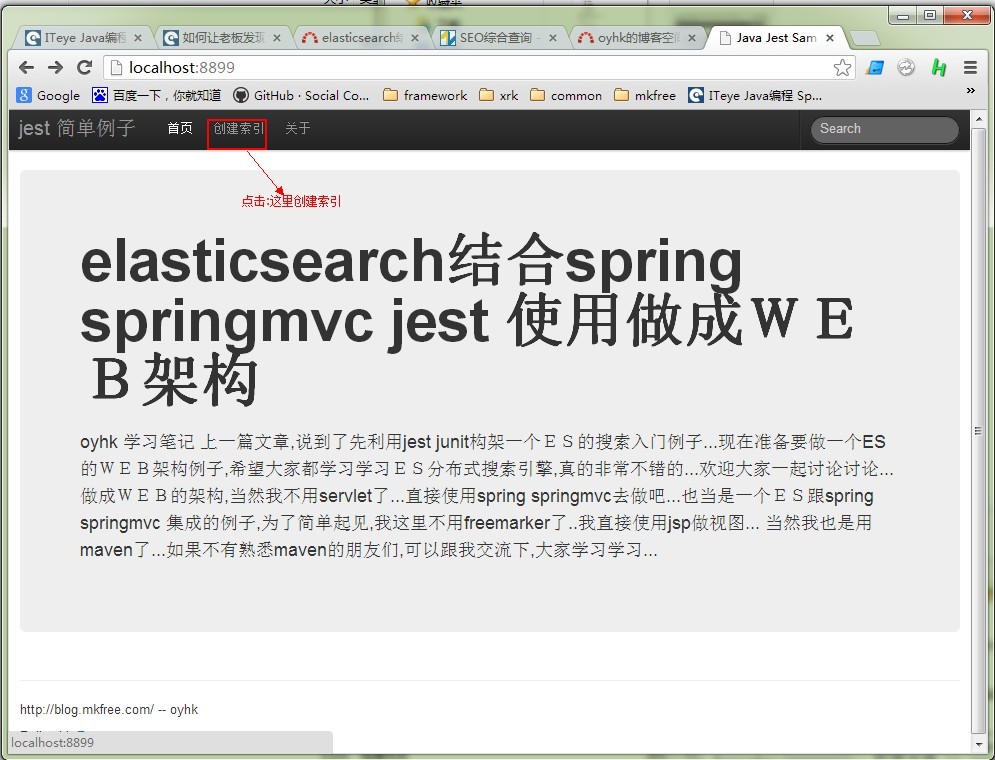
Task: Click the blue extension icon beside the star
Action: [875, 67]
